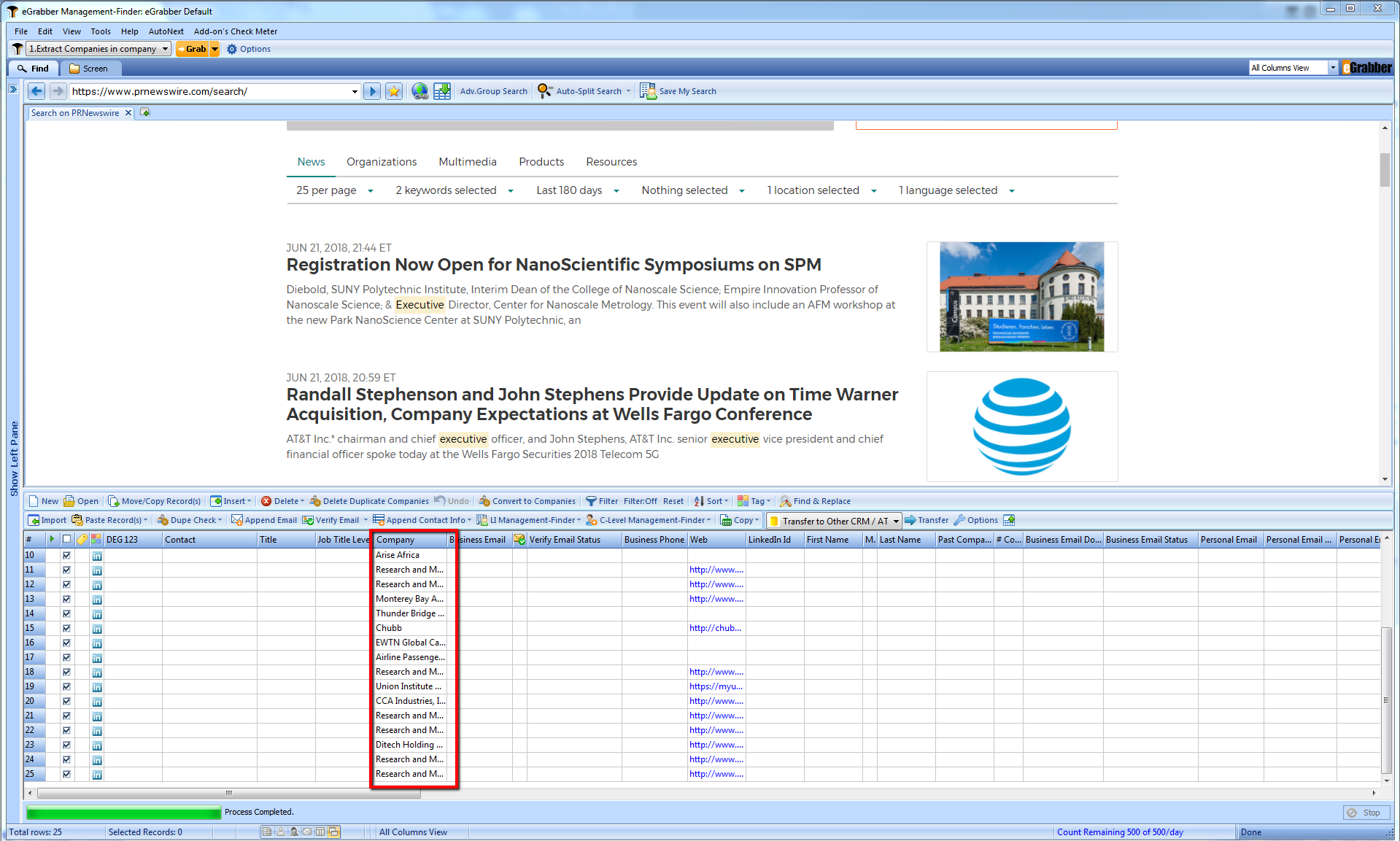Uncheck the checkbox for row 10
This screenshot has height=841, width=1400.
[x=66, y=556]
